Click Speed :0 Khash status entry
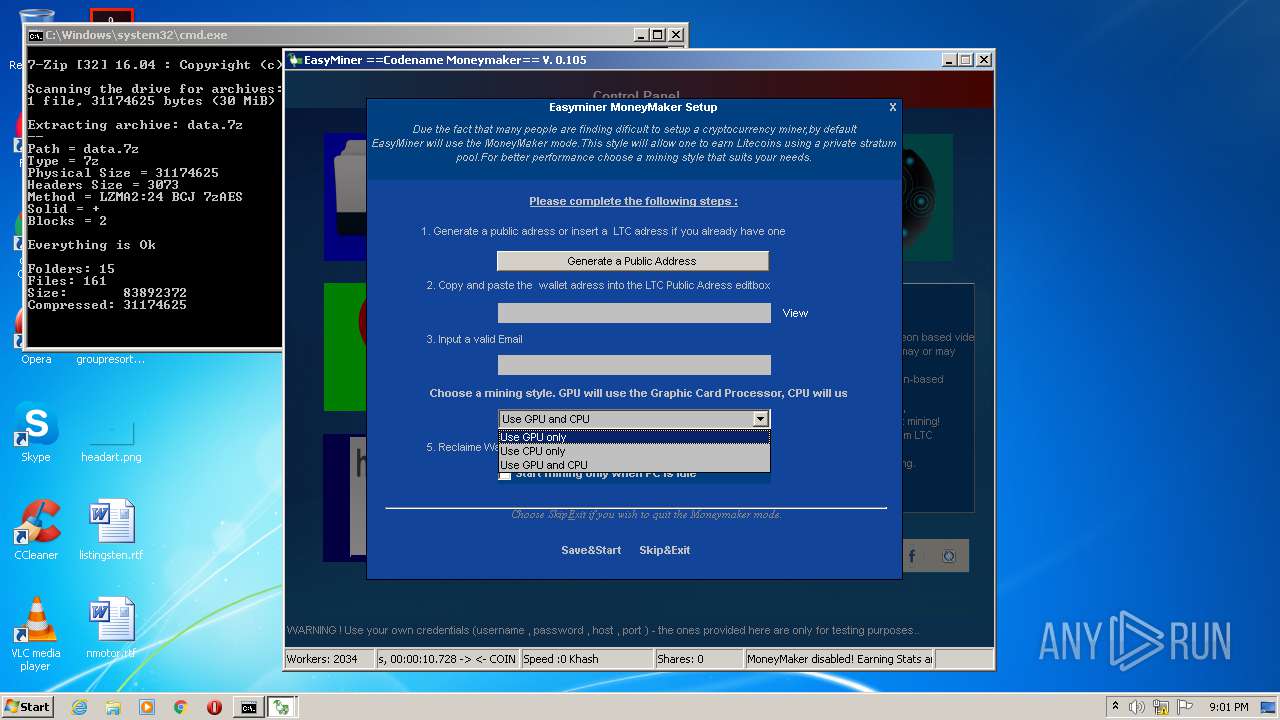1280x720 pixels. [586, 659]
